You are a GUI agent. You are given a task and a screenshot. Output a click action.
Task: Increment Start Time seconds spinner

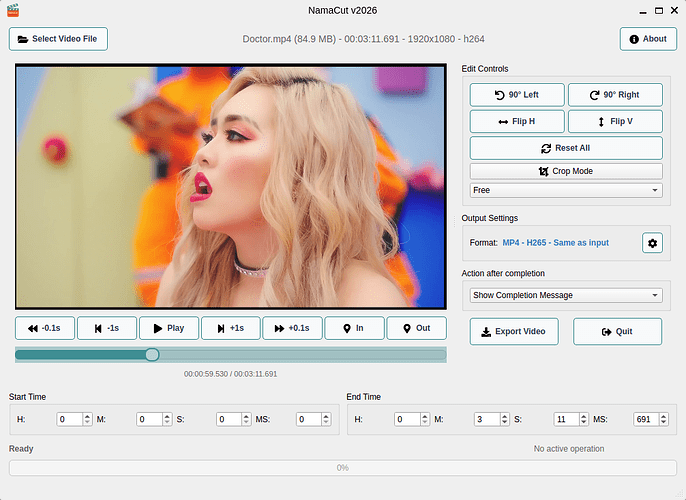(x=247, y=416)
